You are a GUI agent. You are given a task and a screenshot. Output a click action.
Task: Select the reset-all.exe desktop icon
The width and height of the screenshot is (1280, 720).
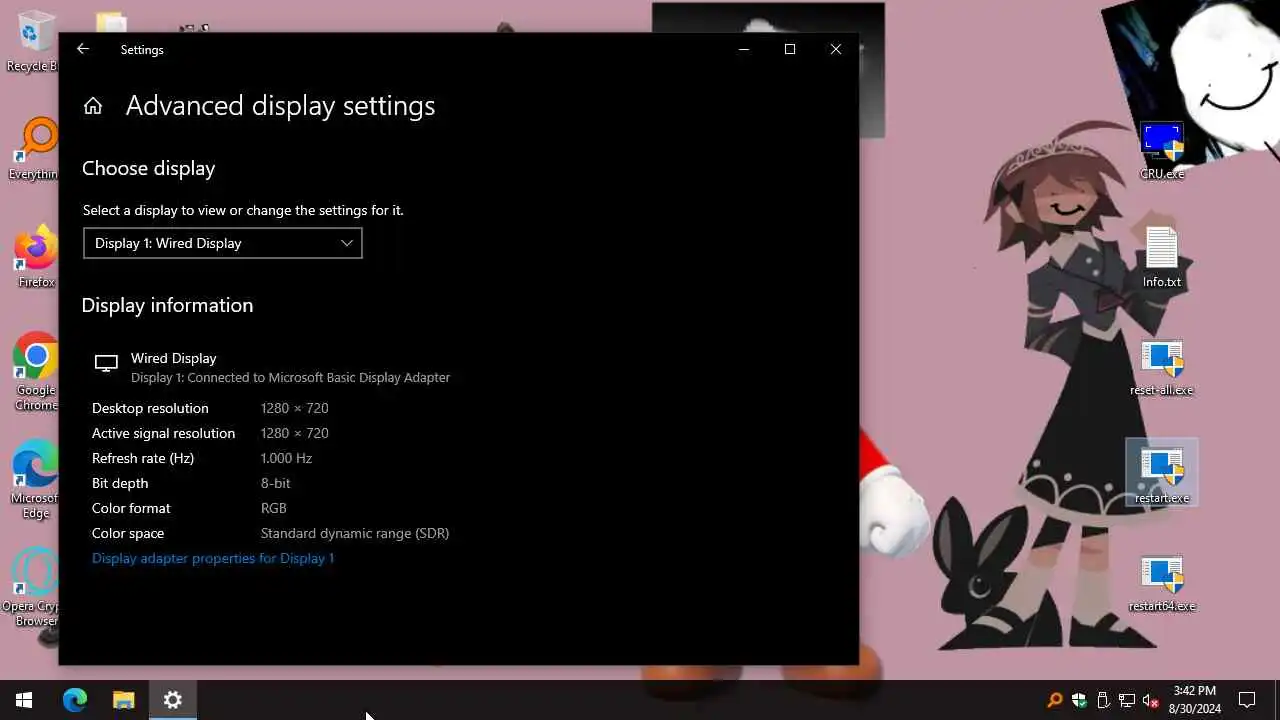(x=1162, y=368)
